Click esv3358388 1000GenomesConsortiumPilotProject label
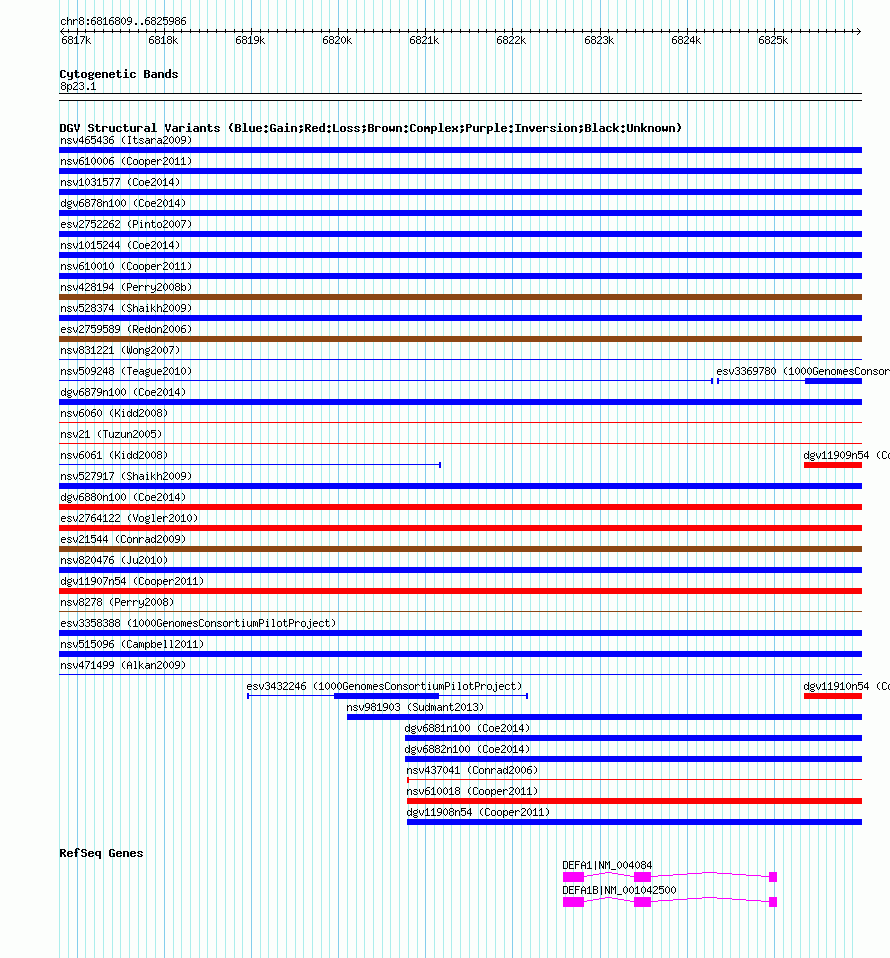Image resolution: width=890 pixels, height=958 pixels. tap(198, 623)
